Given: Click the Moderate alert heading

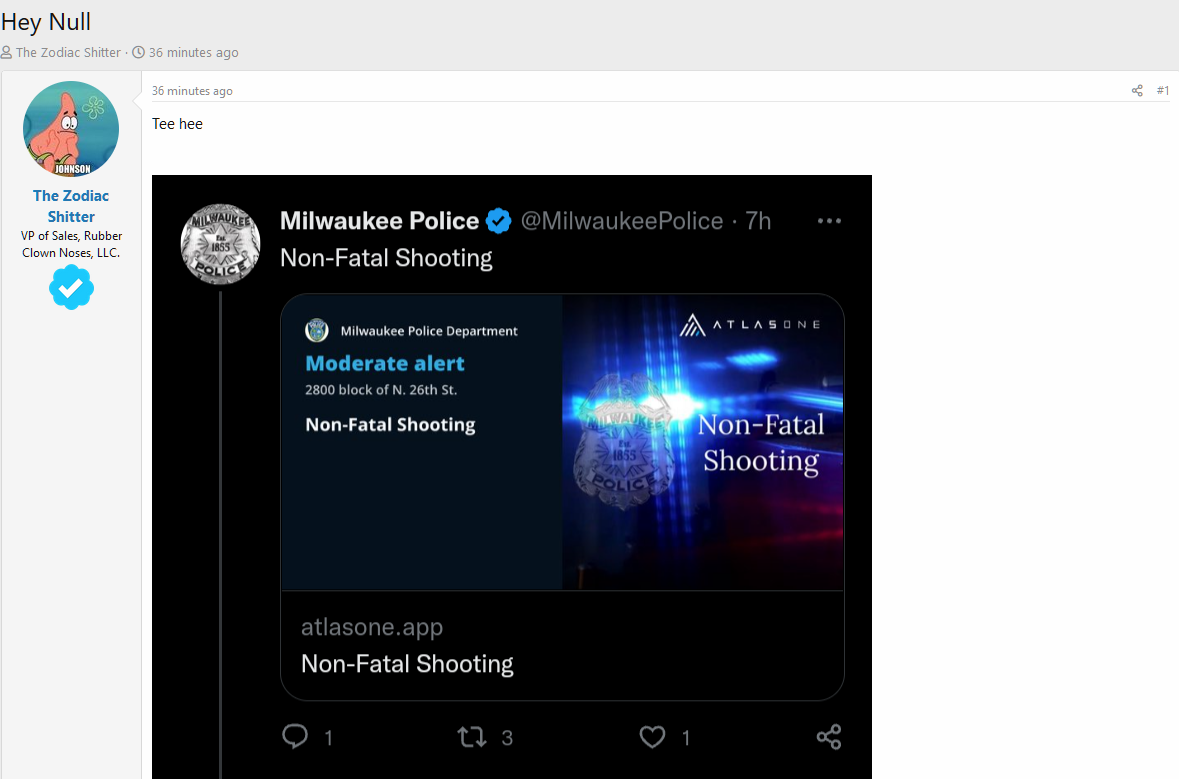Looking at the screenshot, I should 385,363.
